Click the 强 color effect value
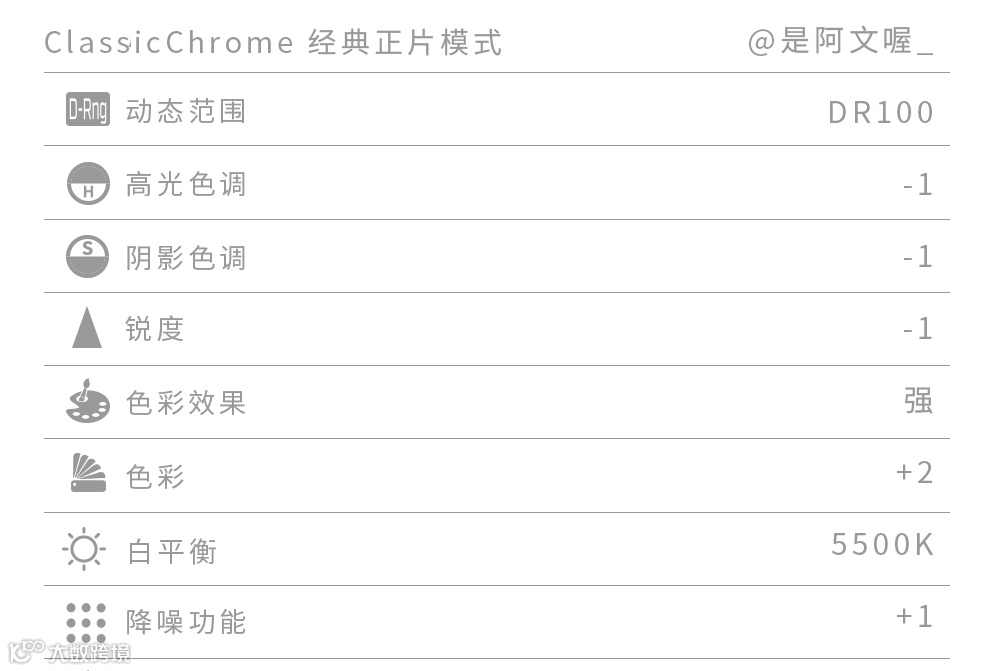This screenshot has height=671, width=1000. 919,401
